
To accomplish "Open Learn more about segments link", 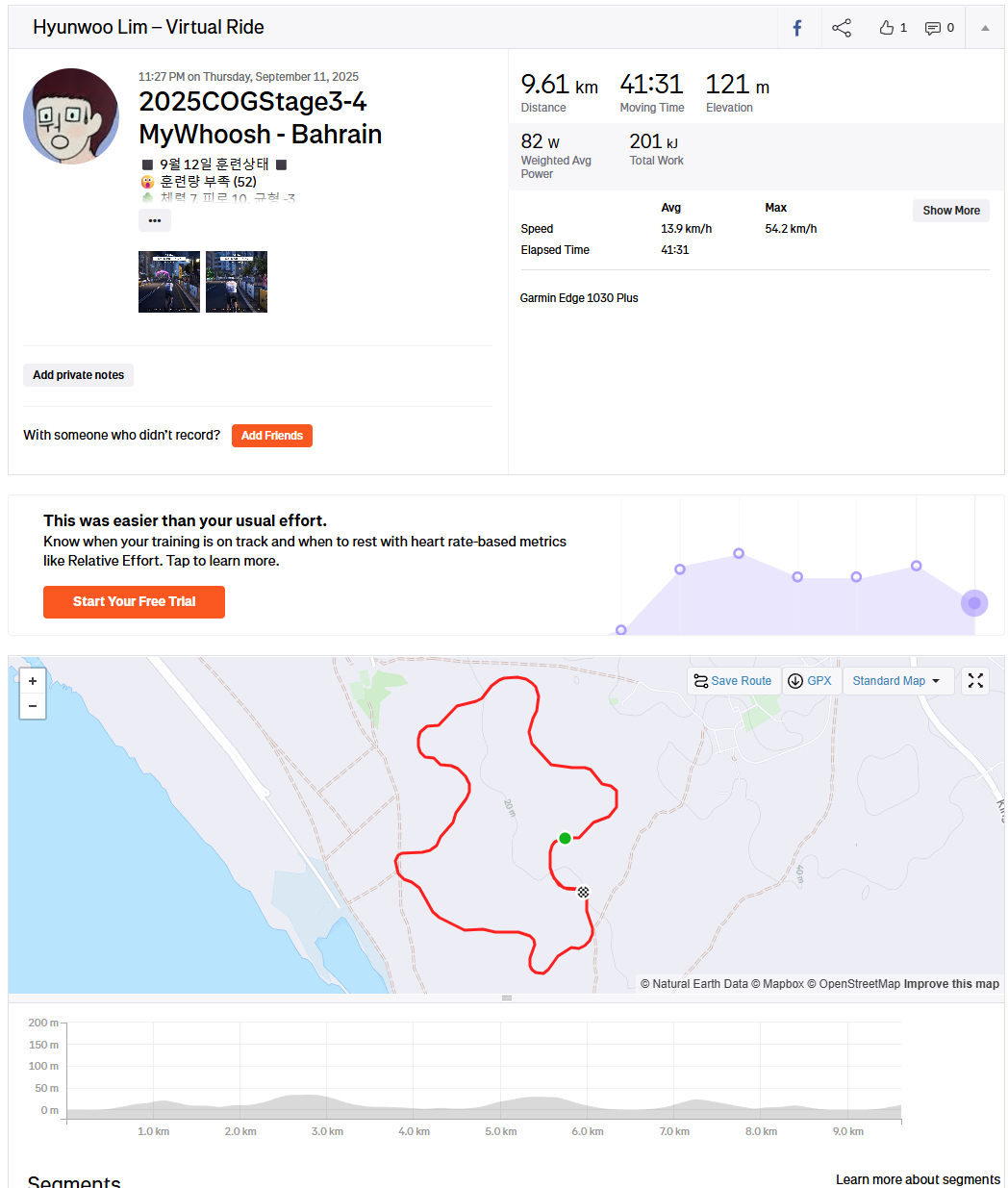I will (x=918, y=1179).
